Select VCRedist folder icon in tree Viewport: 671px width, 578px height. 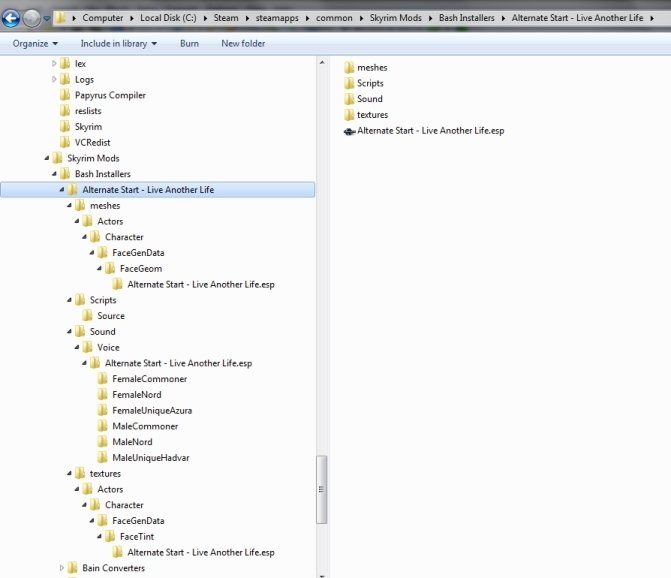[65, 142]
